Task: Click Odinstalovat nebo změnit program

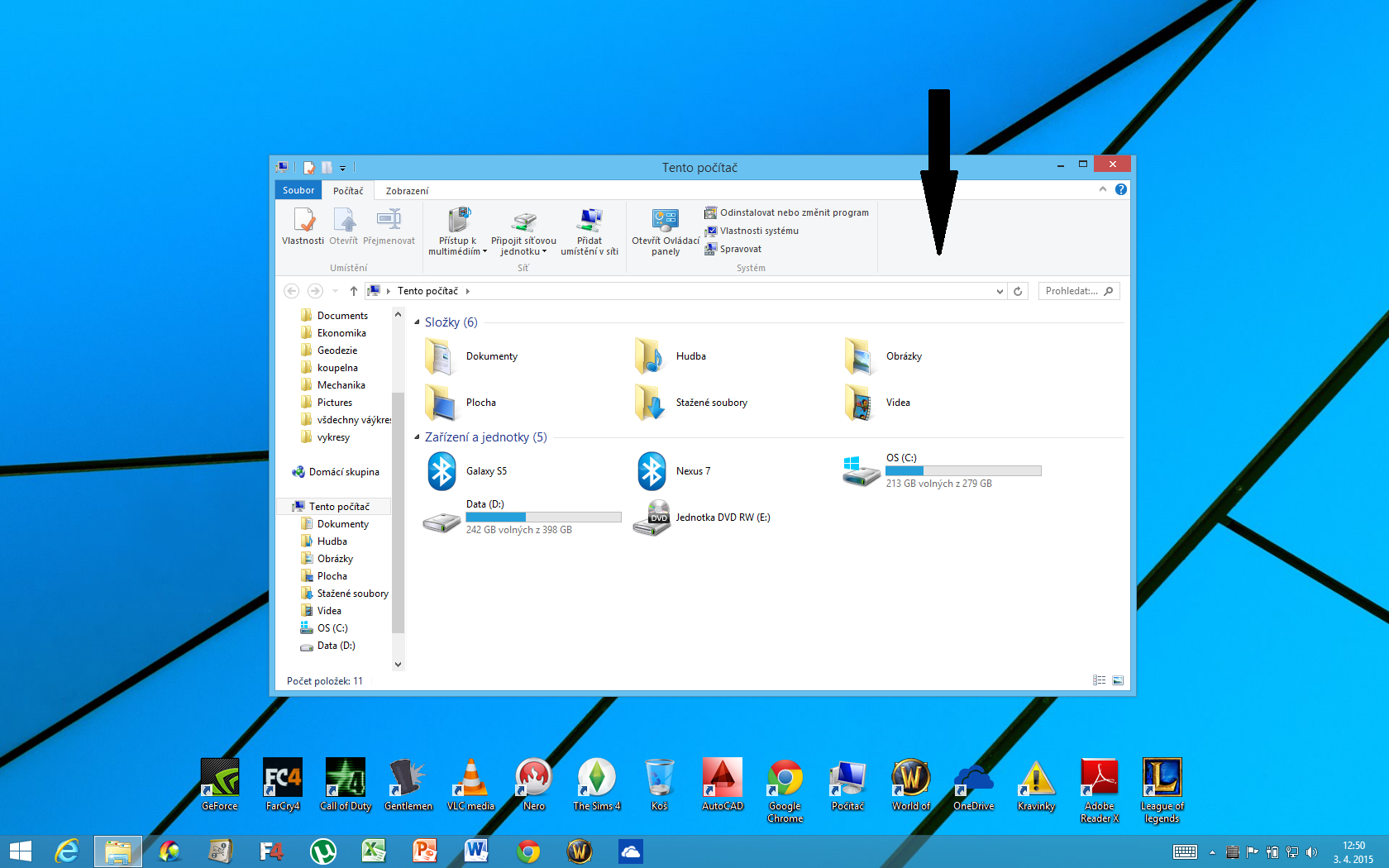Action: tap(786, 212)
